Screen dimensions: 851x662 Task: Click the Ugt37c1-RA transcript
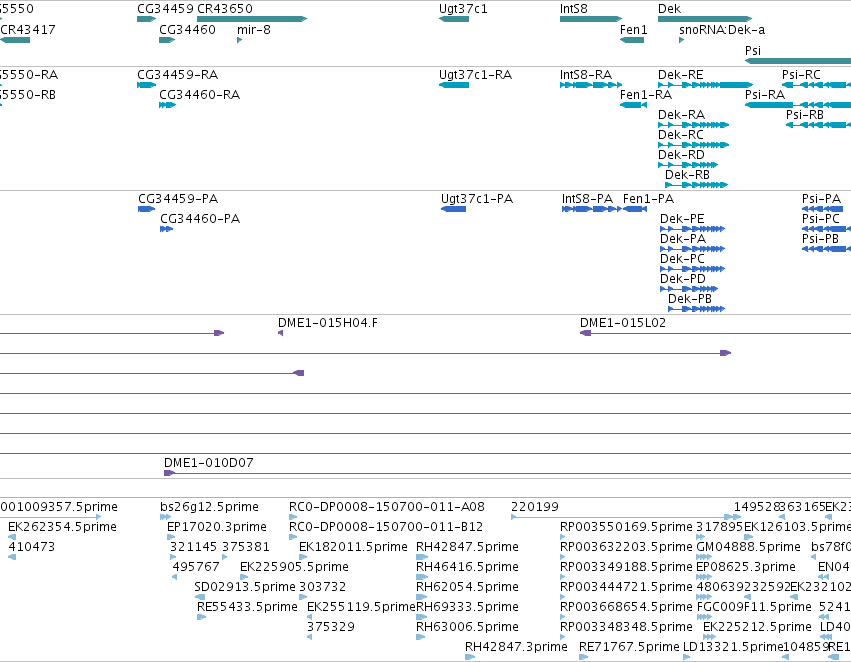pyautogui.click(x=454, y=85)
